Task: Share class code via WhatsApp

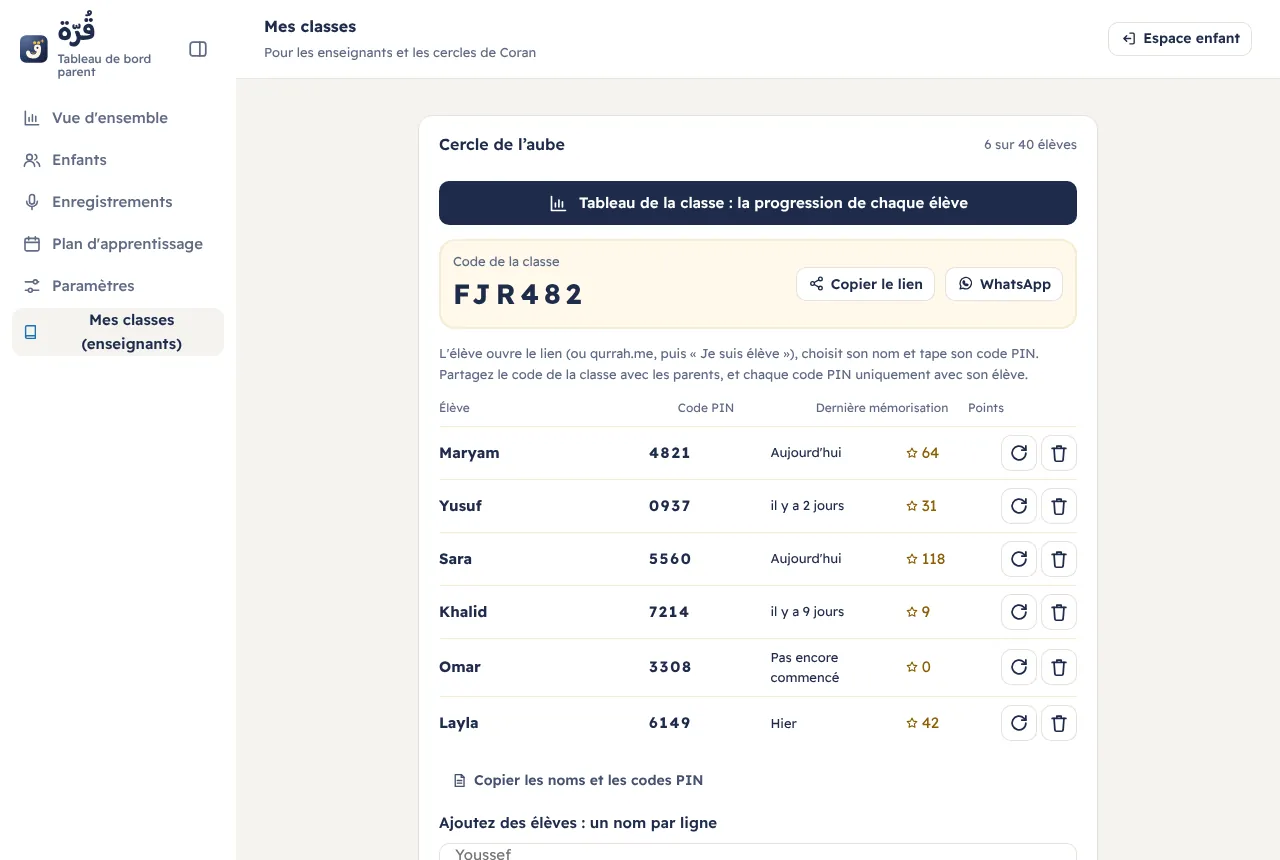Action: click(1004, 284)
